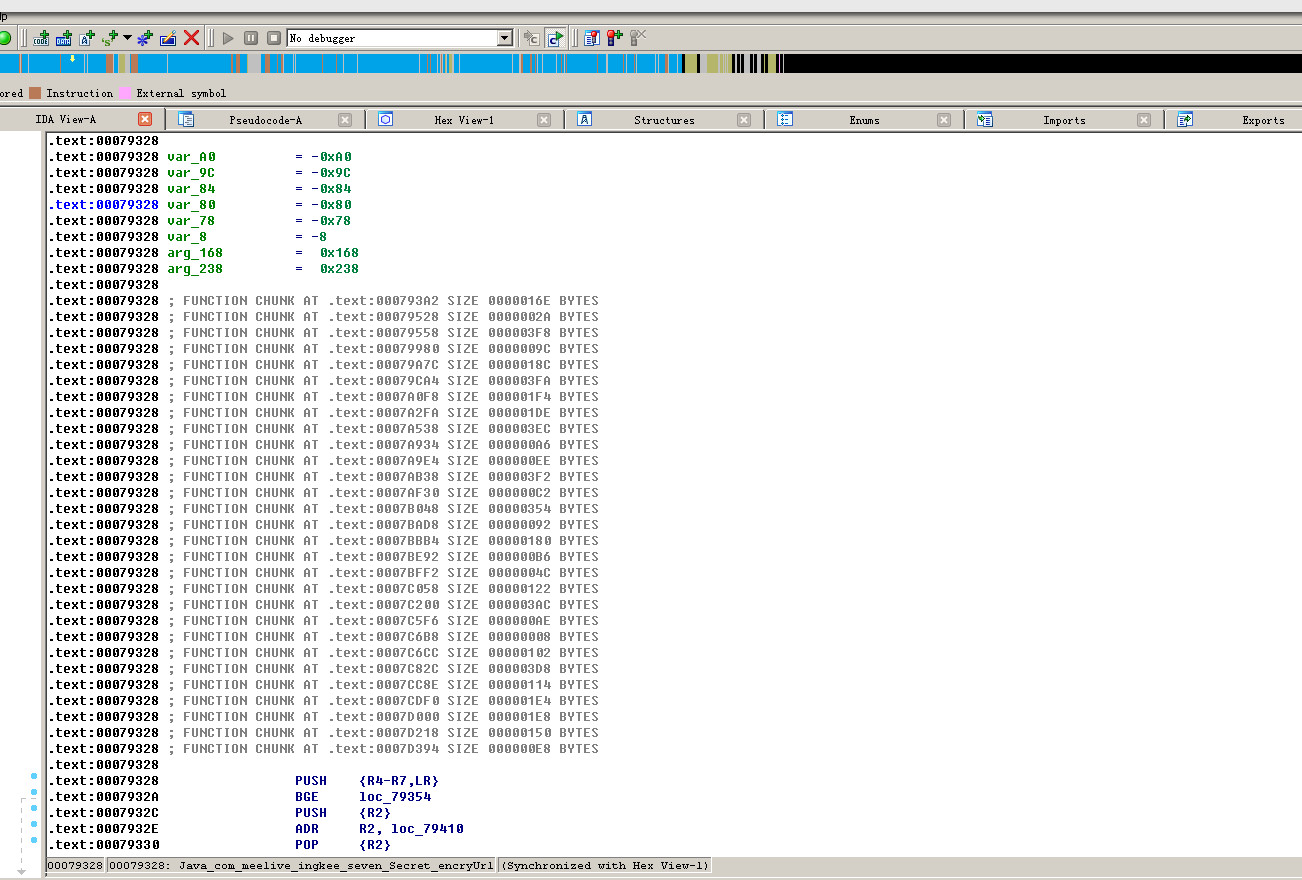Click the blue highlighted var_80 line address

point(103,205)
